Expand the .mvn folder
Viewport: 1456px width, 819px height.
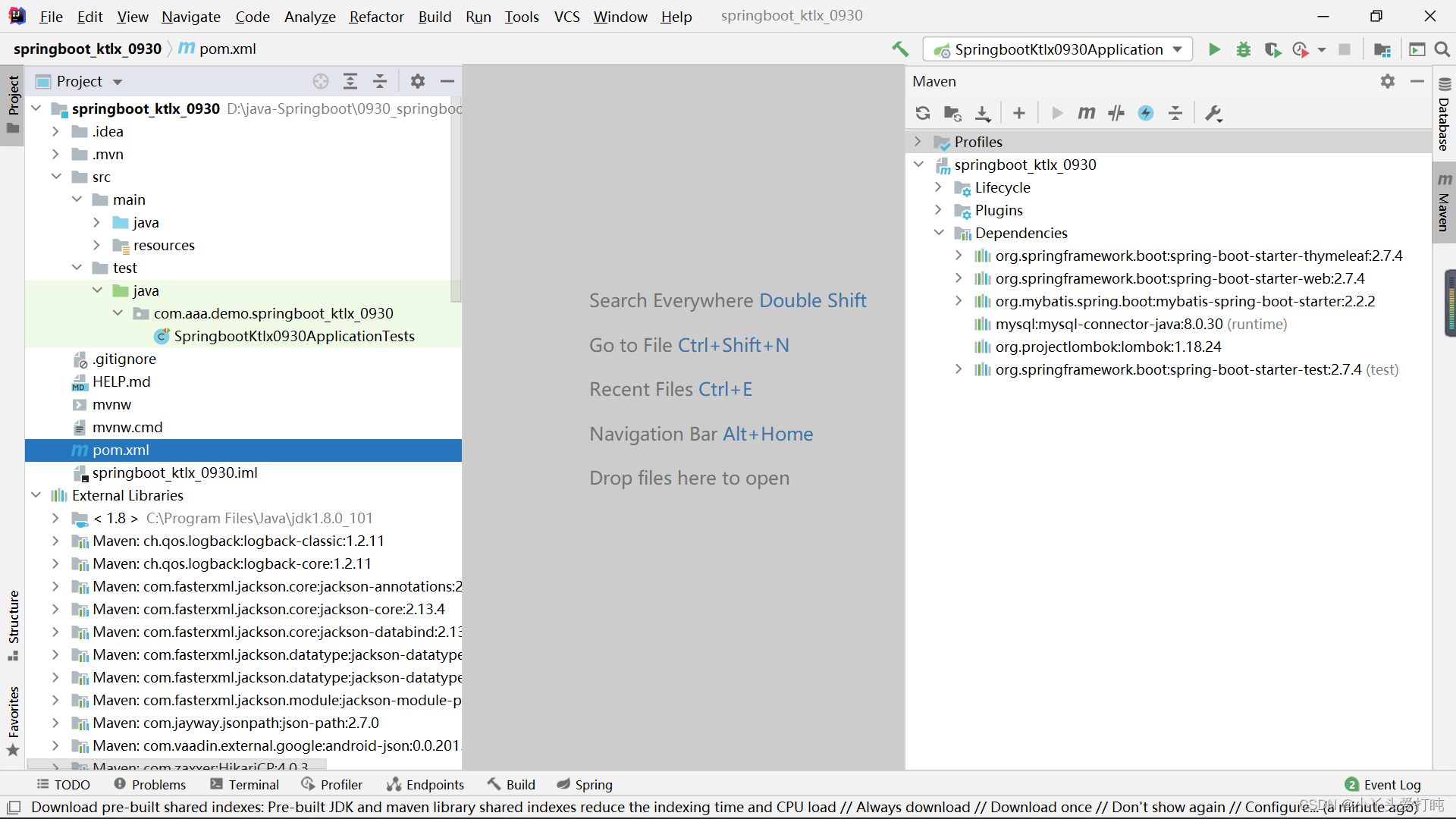coord(55,154)
